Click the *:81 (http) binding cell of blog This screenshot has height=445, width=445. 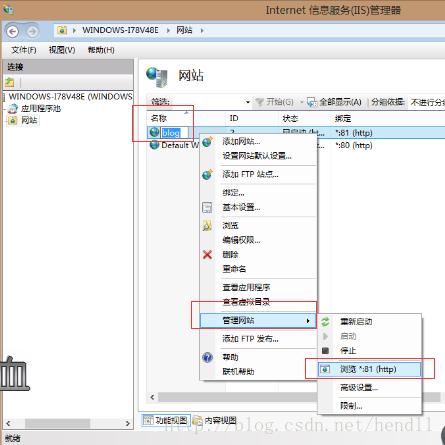354,133
